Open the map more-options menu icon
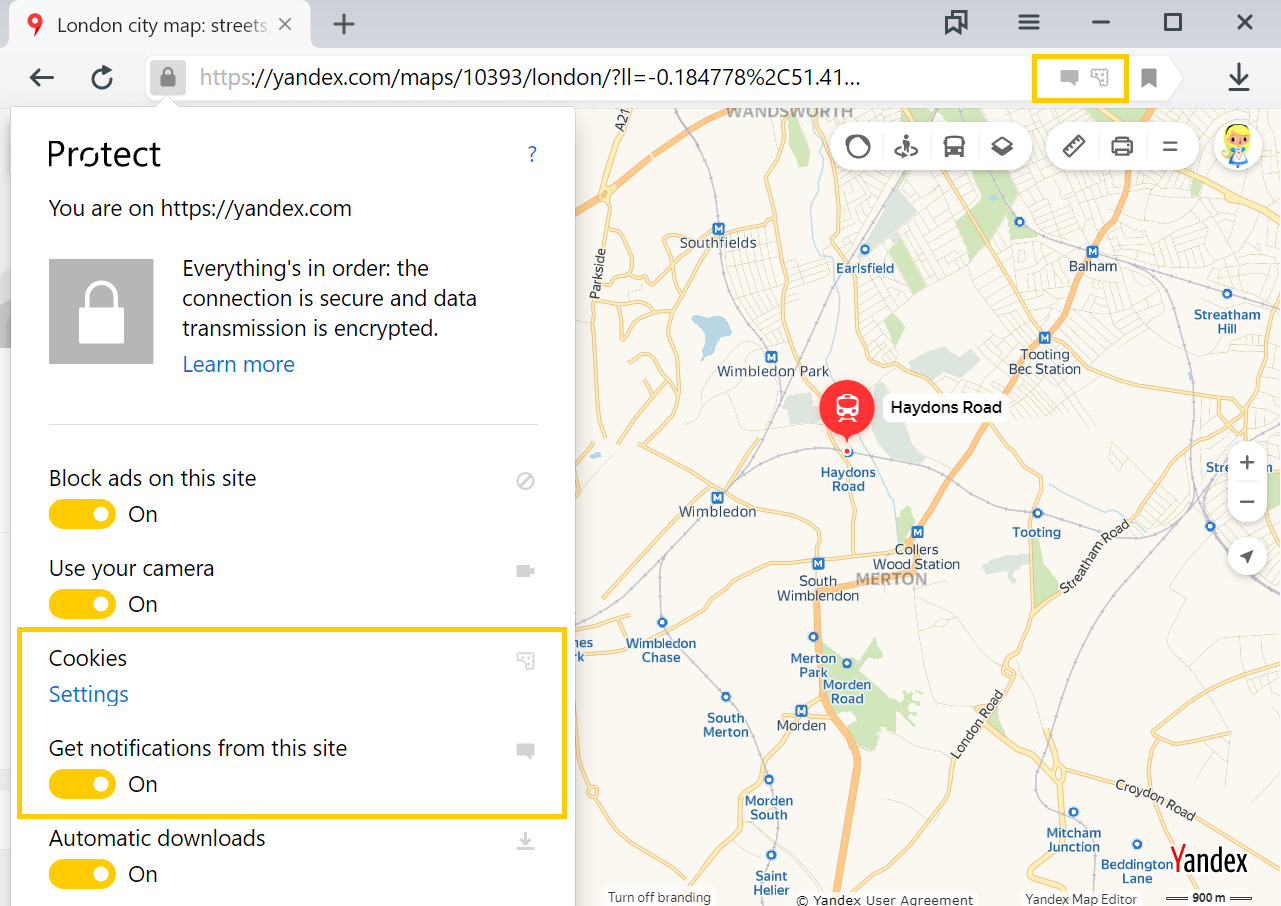This screenshot has width=1281, height=906. 1169,147
